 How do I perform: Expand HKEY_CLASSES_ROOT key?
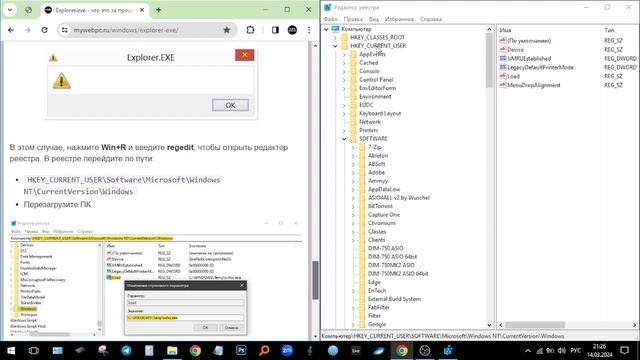336,38
